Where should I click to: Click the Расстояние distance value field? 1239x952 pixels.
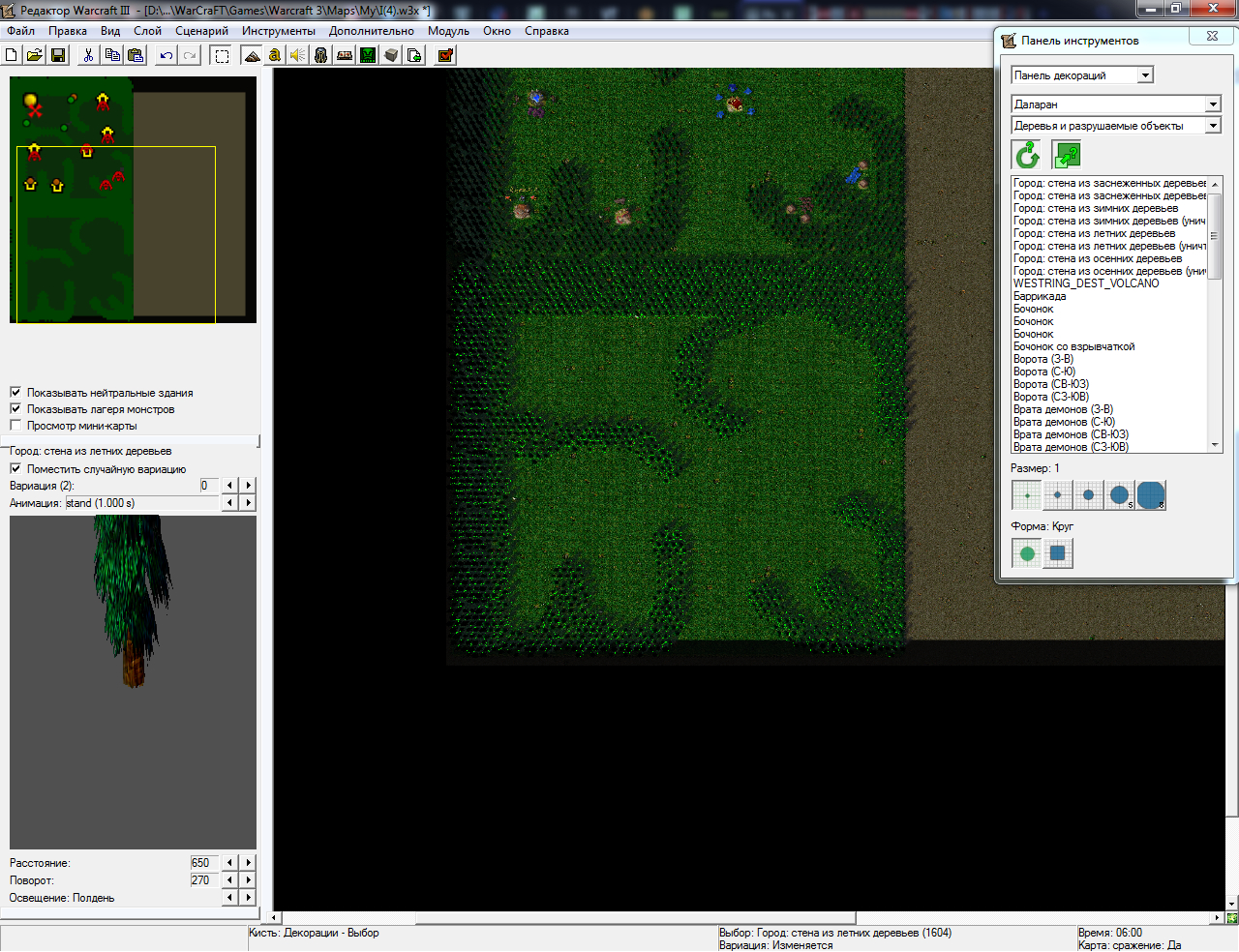tap(204, 863)
